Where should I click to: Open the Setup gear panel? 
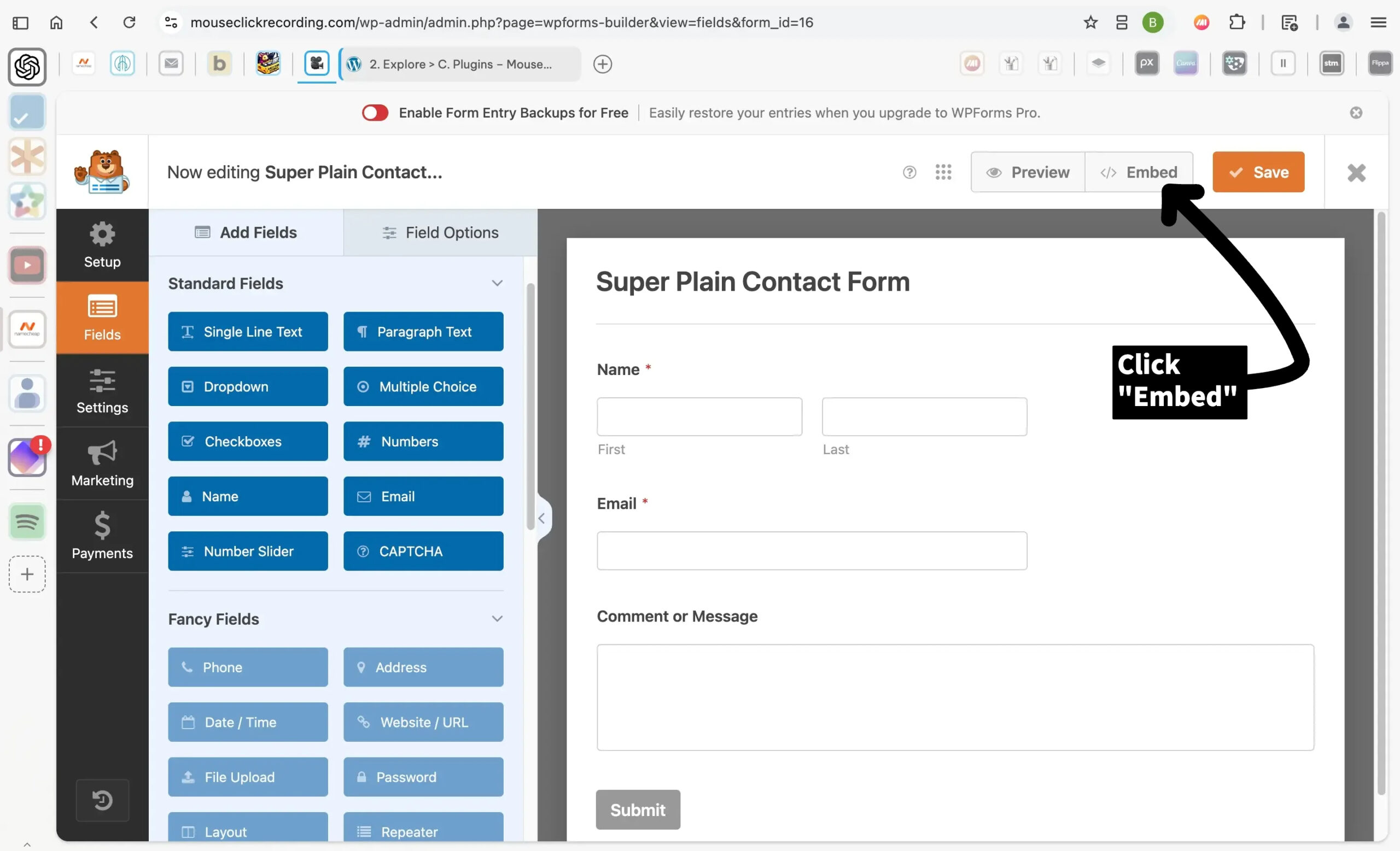pos(102,245)
